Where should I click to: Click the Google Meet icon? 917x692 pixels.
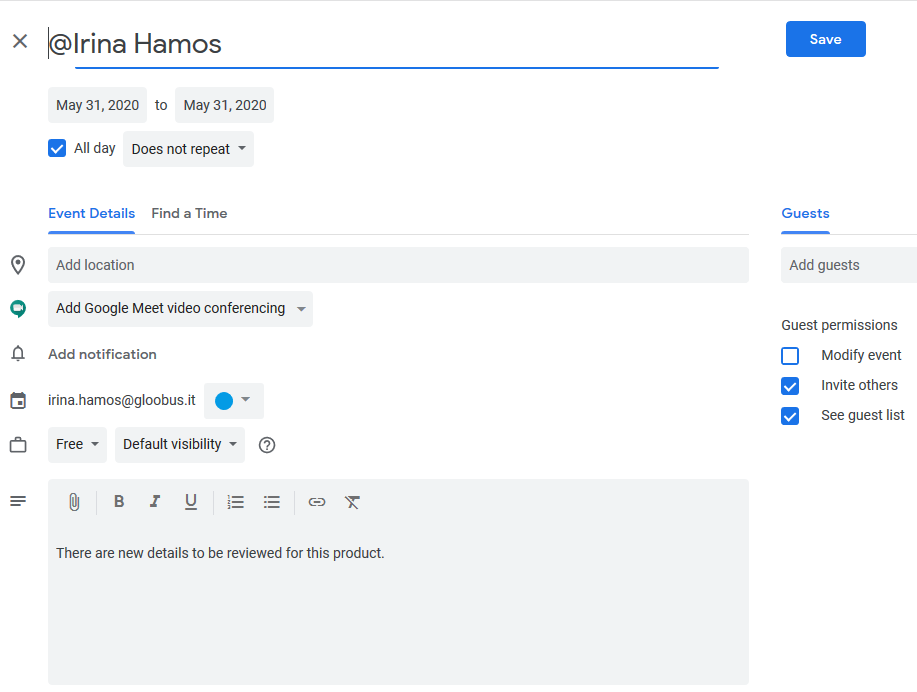[18, 308]
